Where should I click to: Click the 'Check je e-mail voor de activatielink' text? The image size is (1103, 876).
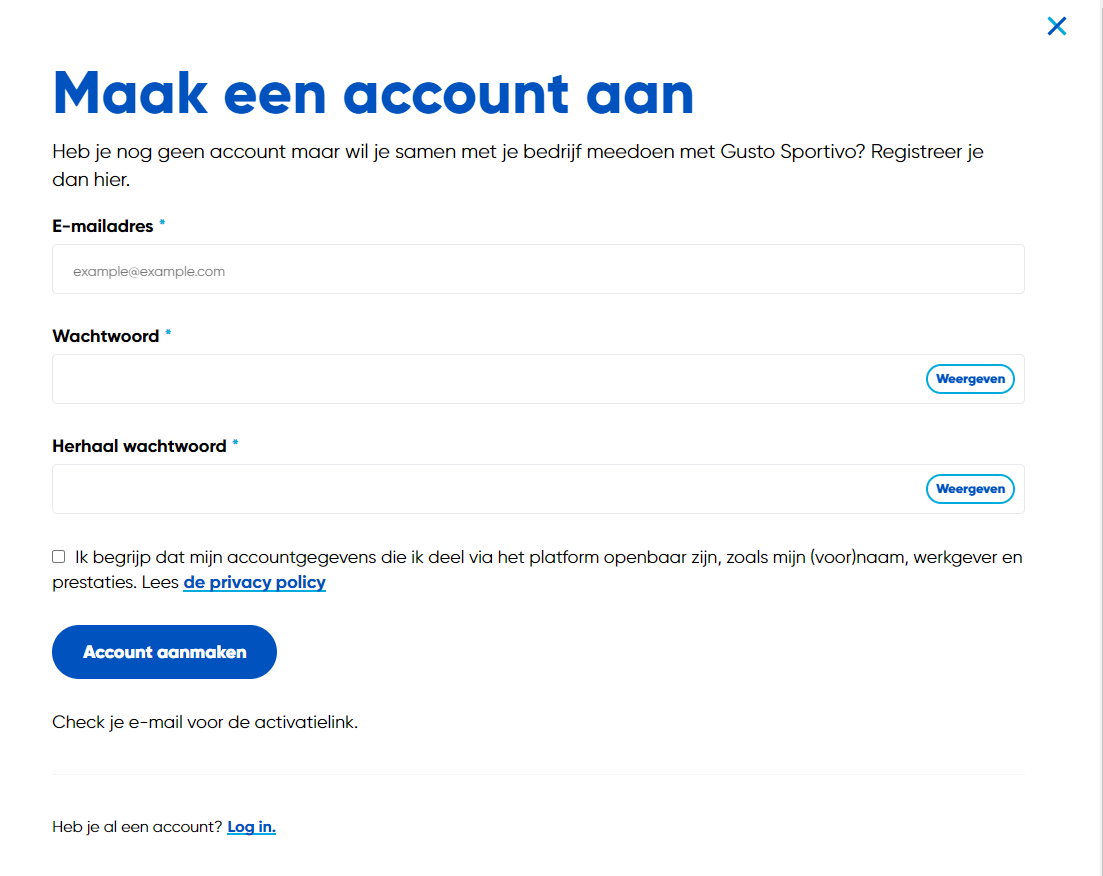(x=205, y=723)
